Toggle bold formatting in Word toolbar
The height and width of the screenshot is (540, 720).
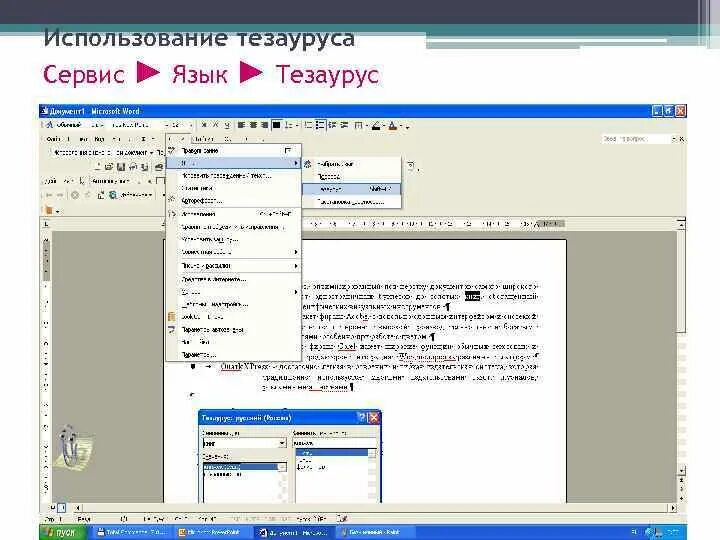(x=204, y=125)
